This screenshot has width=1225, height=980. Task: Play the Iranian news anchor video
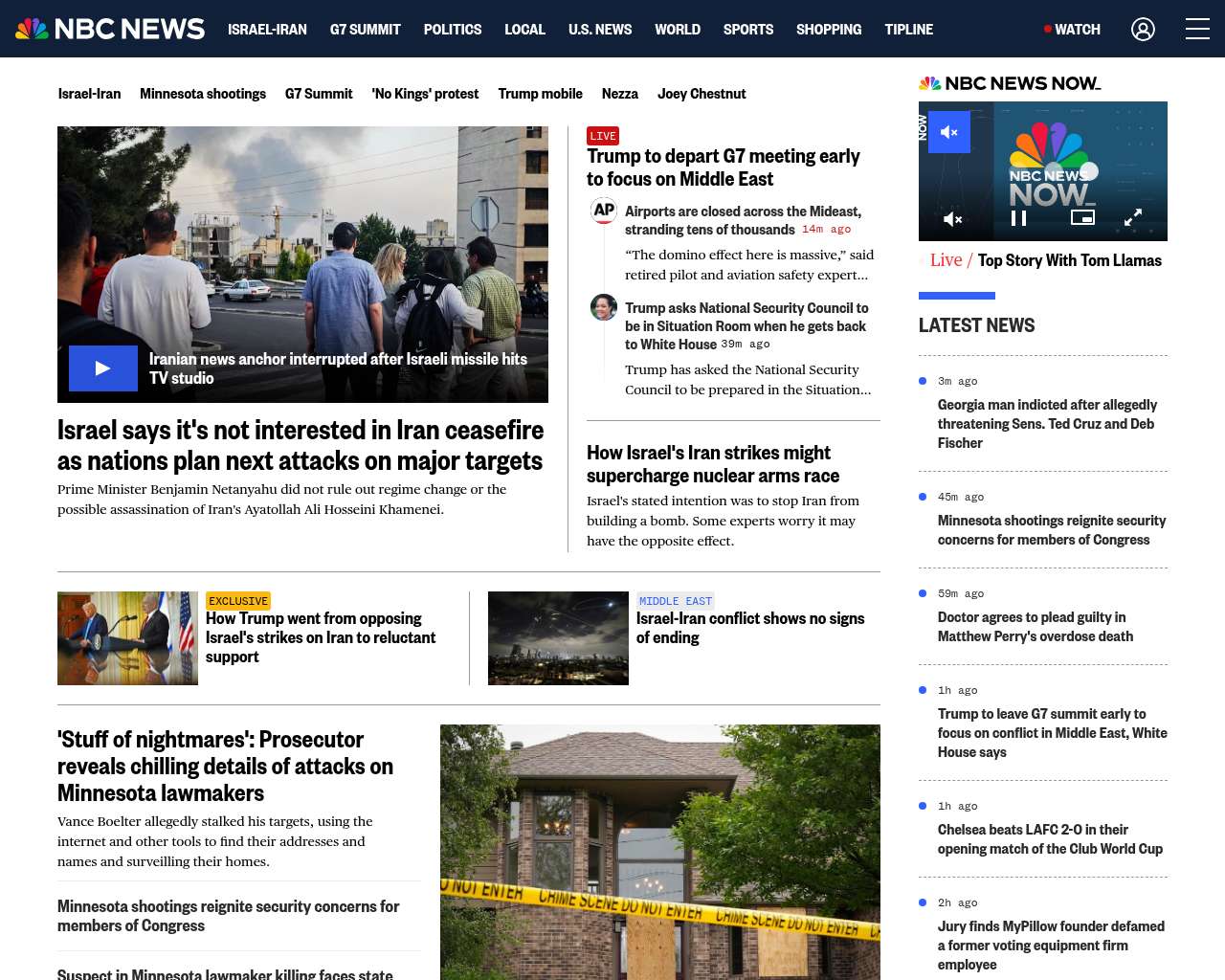103,368
